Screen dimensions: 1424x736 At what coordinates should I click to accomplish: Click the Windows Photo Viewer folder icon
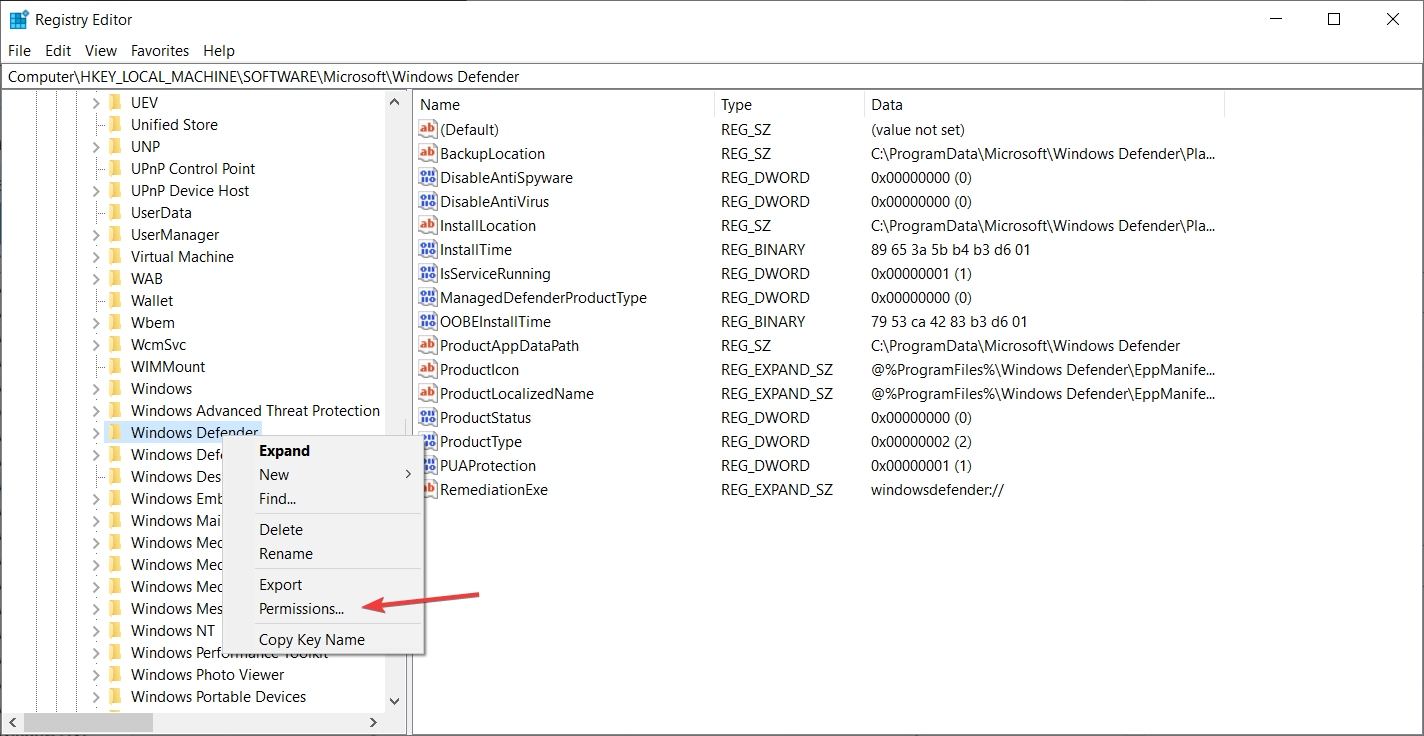pyautogui.click(x=115, y=674)
